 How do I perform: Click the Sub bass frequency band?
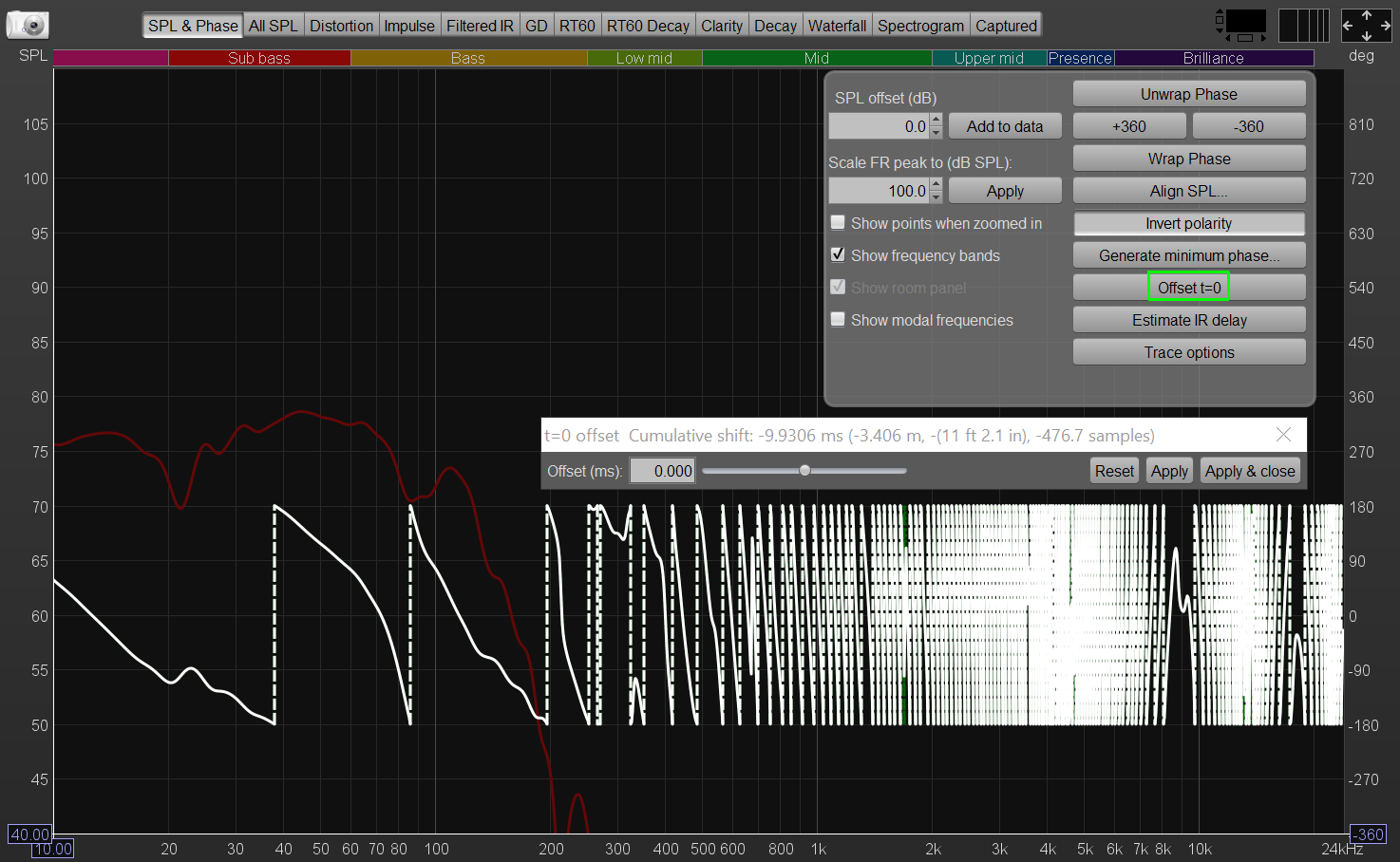click(x=259, y=58)
